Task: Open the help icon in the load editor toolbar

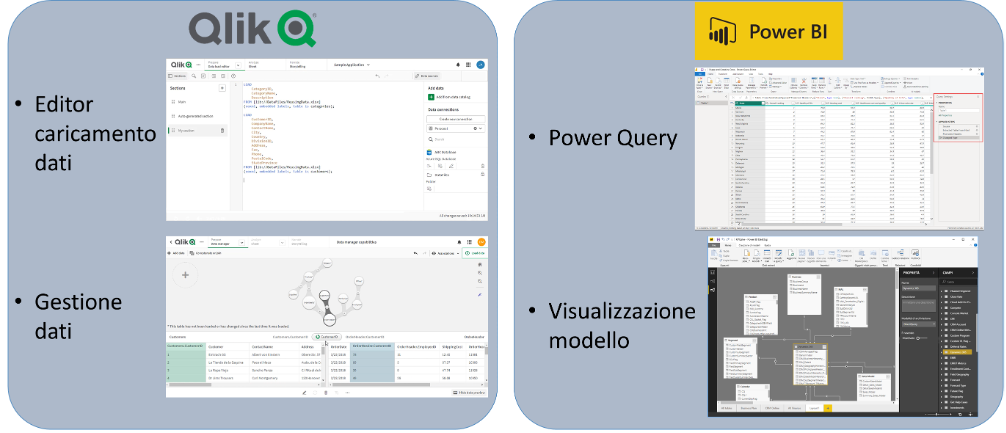Action: (x=234, y=76)
